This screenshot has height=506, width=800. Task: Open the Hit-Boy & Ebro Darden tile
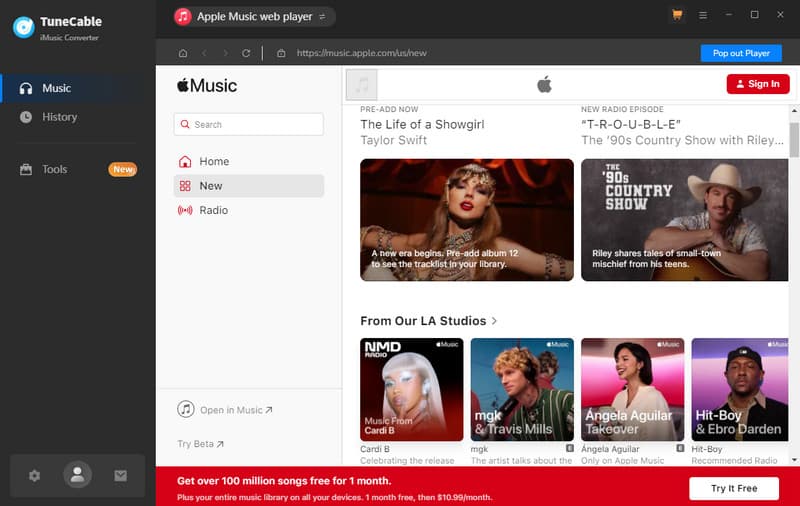pos(740,390)
